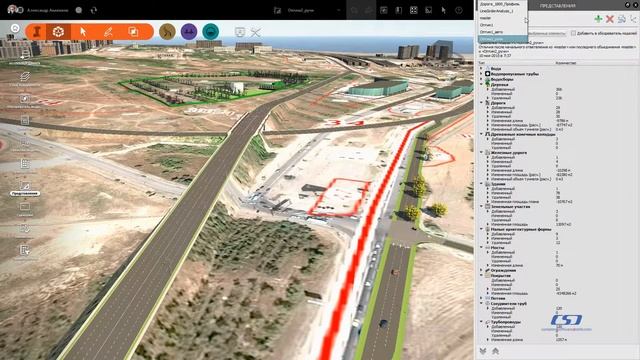This screenshot has width=640, height=360.
Task: Click the user avatar in top left
Action: 12,9
